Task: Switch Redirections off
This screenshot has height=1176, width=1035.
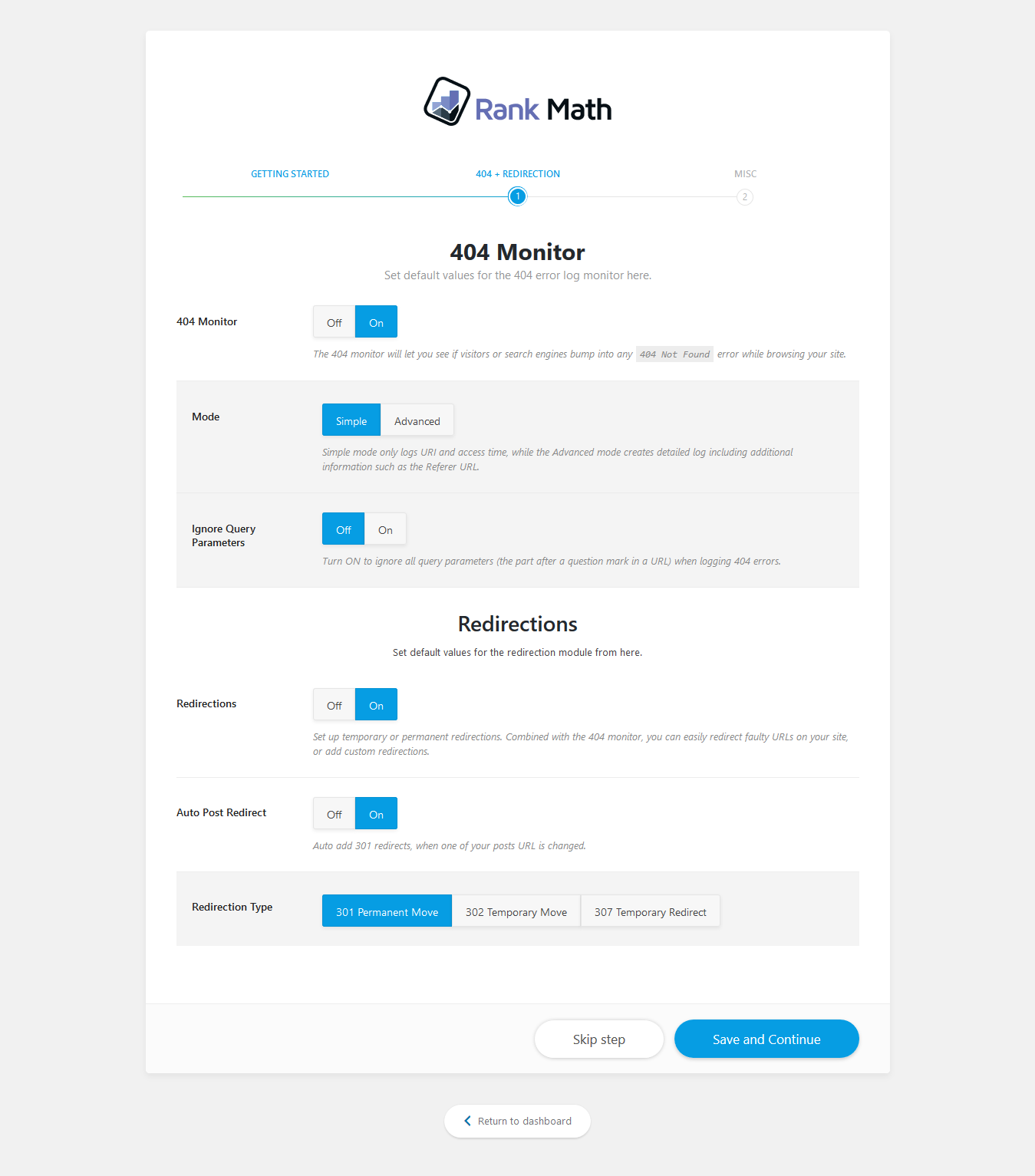Action: coord(334,705)
